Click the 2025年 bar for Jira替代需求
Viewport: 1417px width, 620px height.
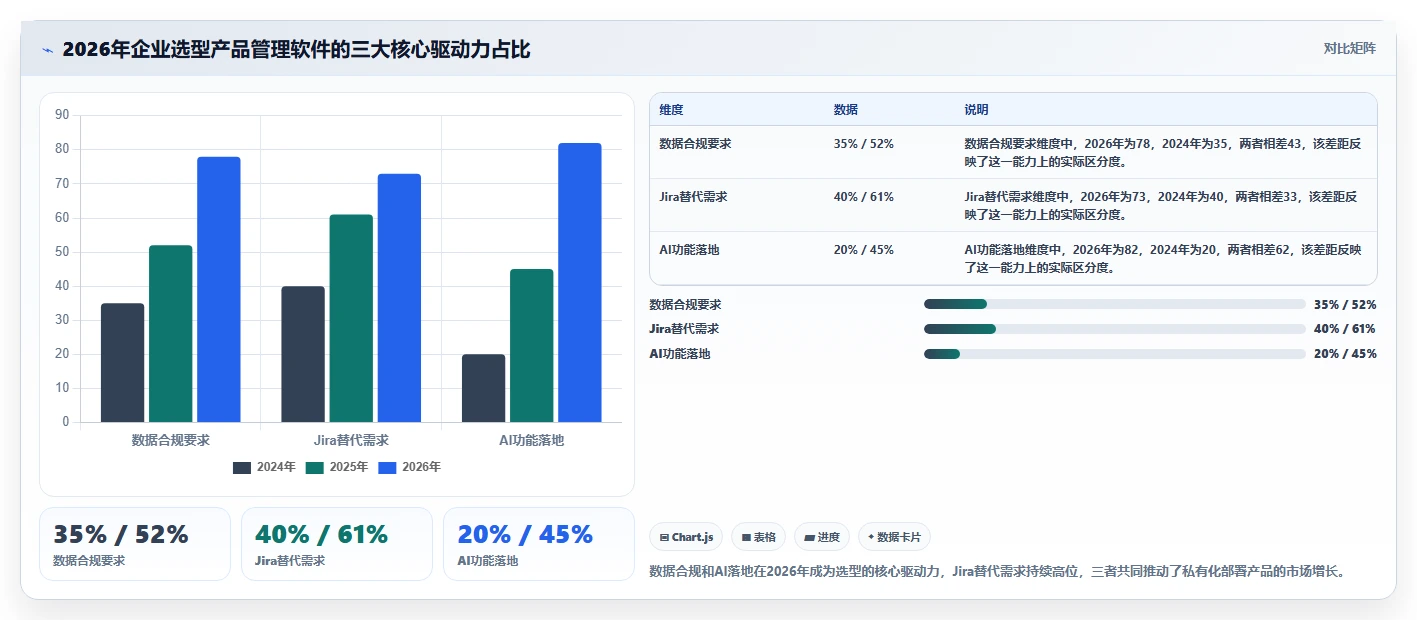click(351, 318)
